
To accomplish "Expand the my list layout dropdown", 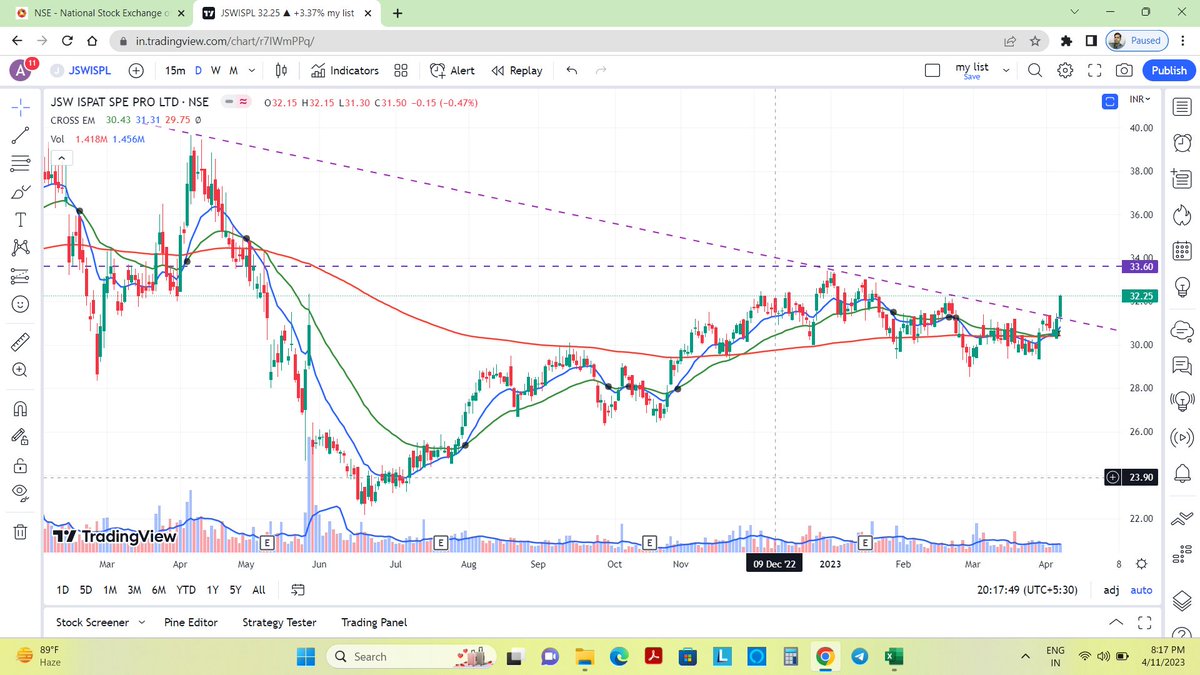I will 1005,71.
